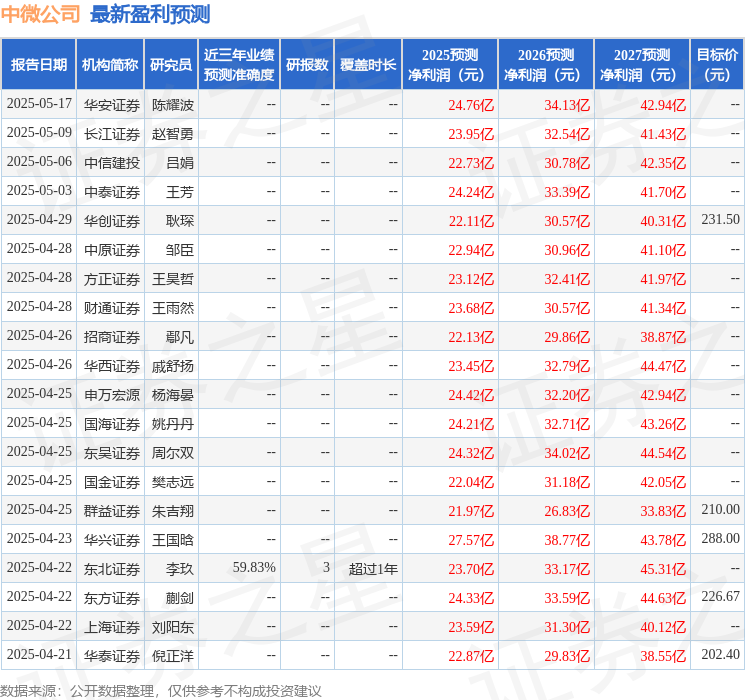Click the 2025预测净利润 column header
The width and height of the screenshot is (745, 700).
(x=450, y=64)
